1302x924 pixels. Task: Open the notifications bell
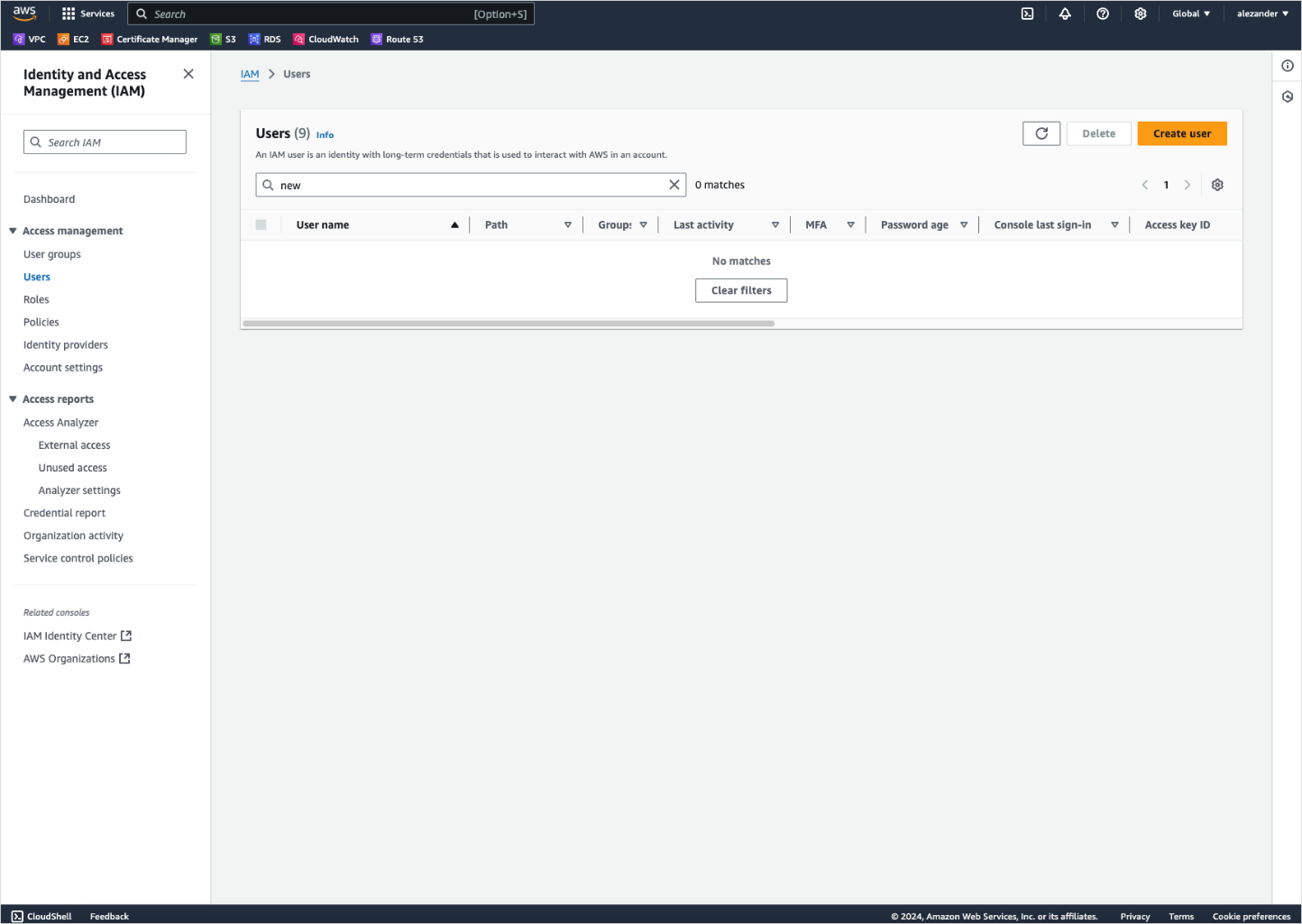point(1065,14)
